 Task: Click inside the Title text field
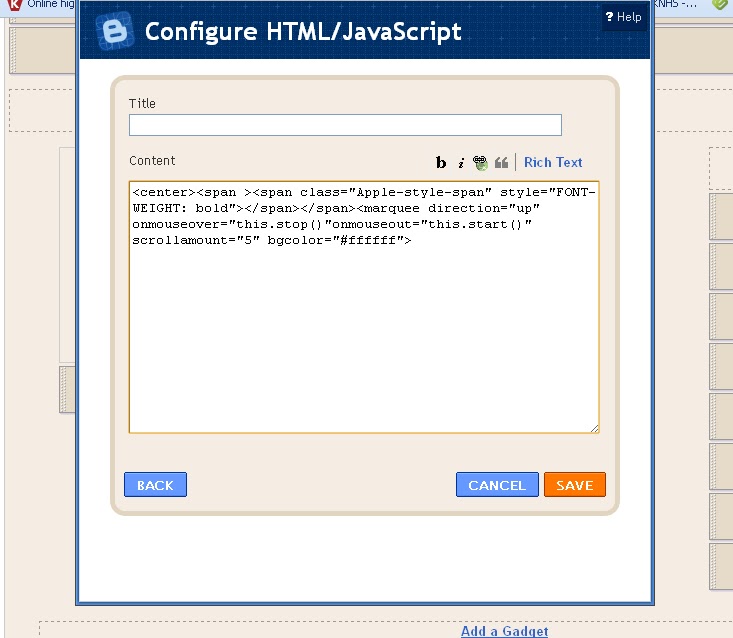click(345, 125)
